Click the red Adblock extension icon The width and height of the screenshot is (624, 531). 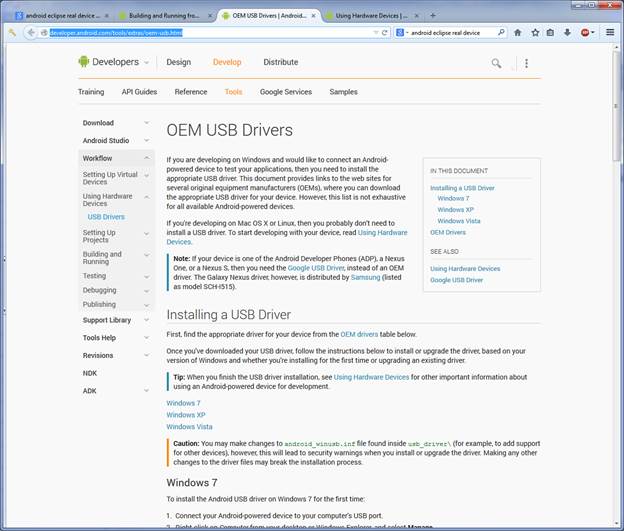[x=585, y=33]
